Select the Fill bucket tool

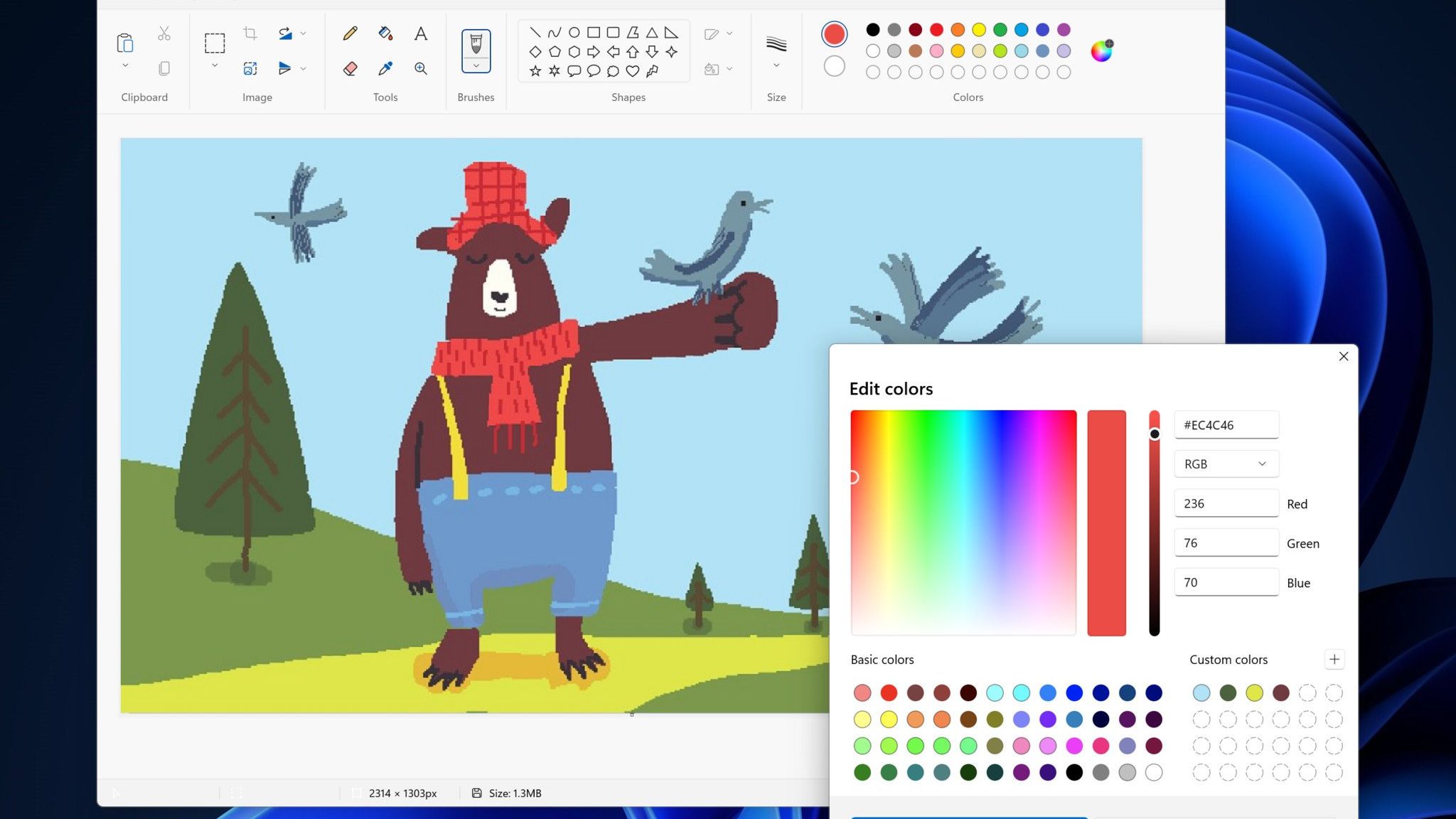[x=385, y=33]
